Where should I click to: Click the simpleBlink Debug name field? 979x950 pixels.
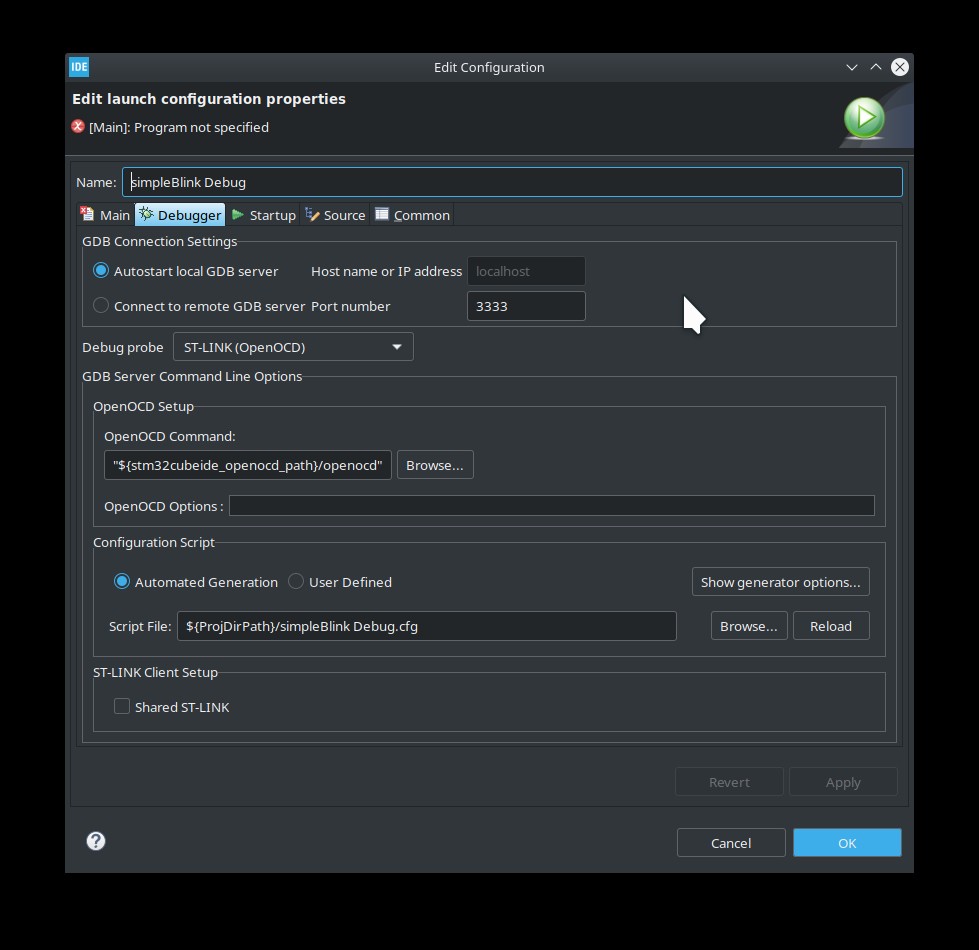coord(400,181)
